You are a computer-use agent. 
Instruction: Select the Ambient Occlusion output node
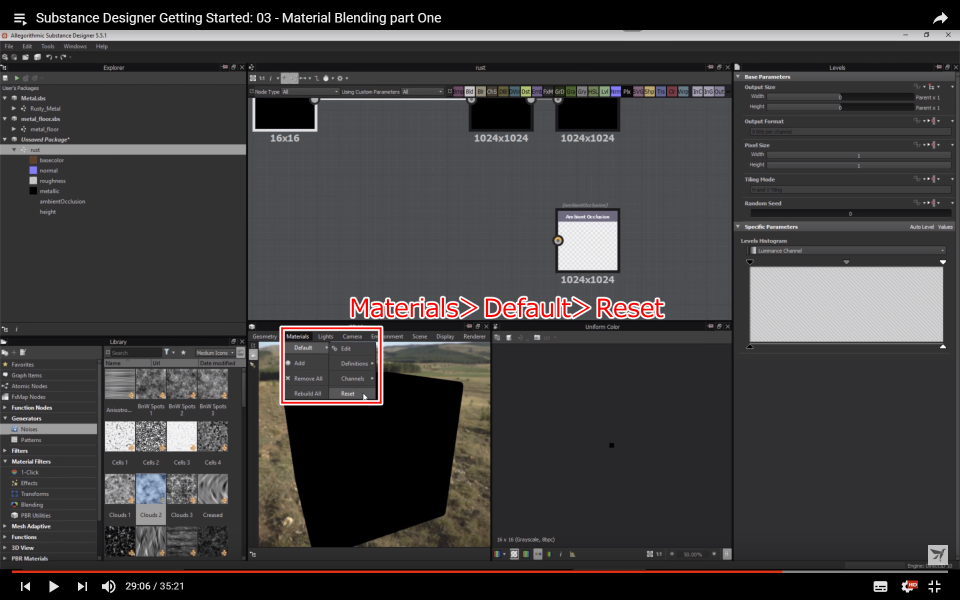coord(588,241)
